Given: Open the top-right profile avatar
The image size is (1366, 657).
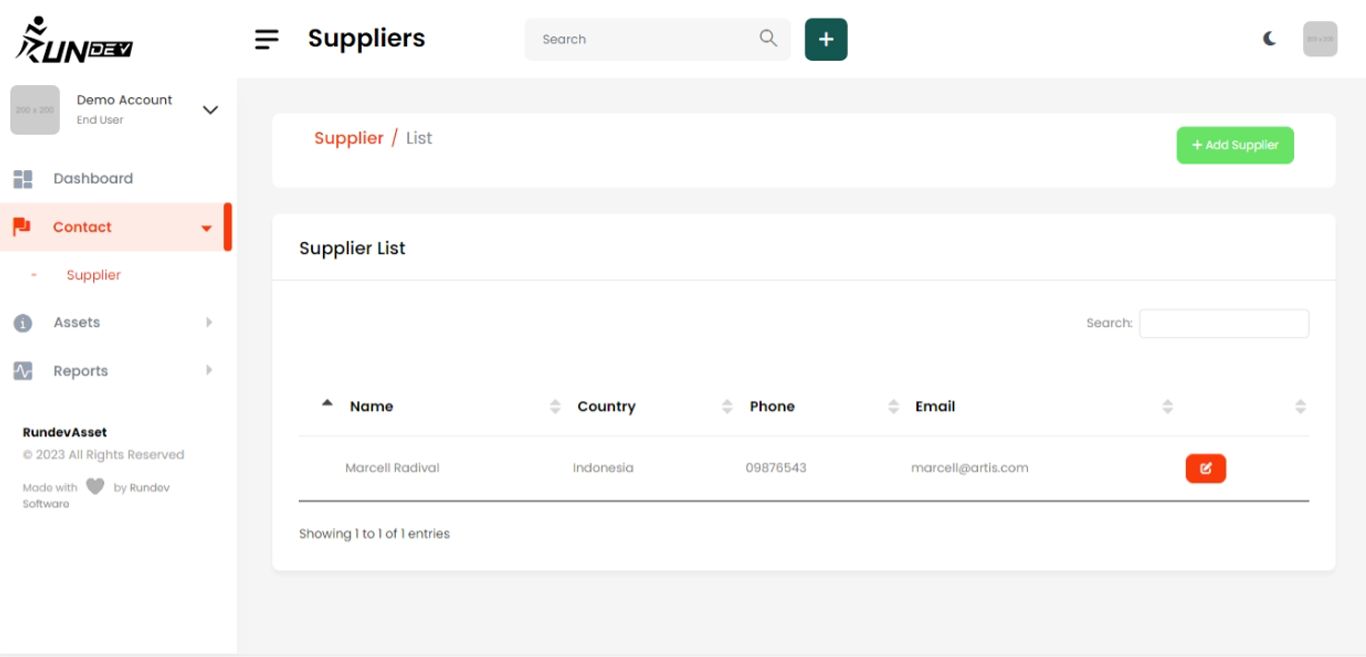Looking at the screenshot, I should (1320, 39).
